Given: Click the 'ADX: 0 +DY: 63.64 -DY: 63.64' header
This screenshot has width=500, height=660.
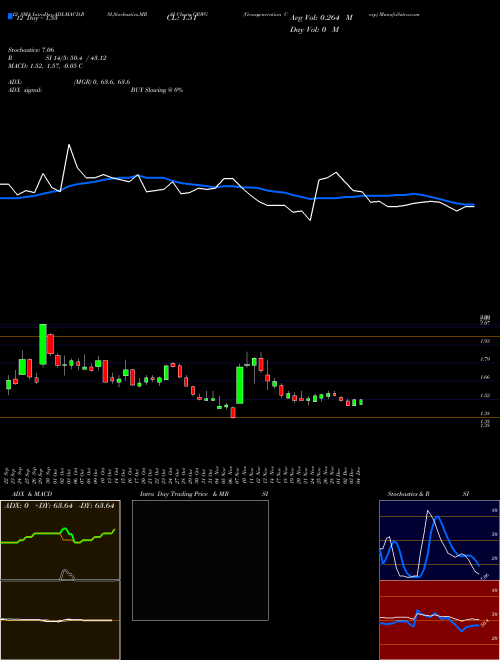Looking at the screenshot, I should 59,506.
